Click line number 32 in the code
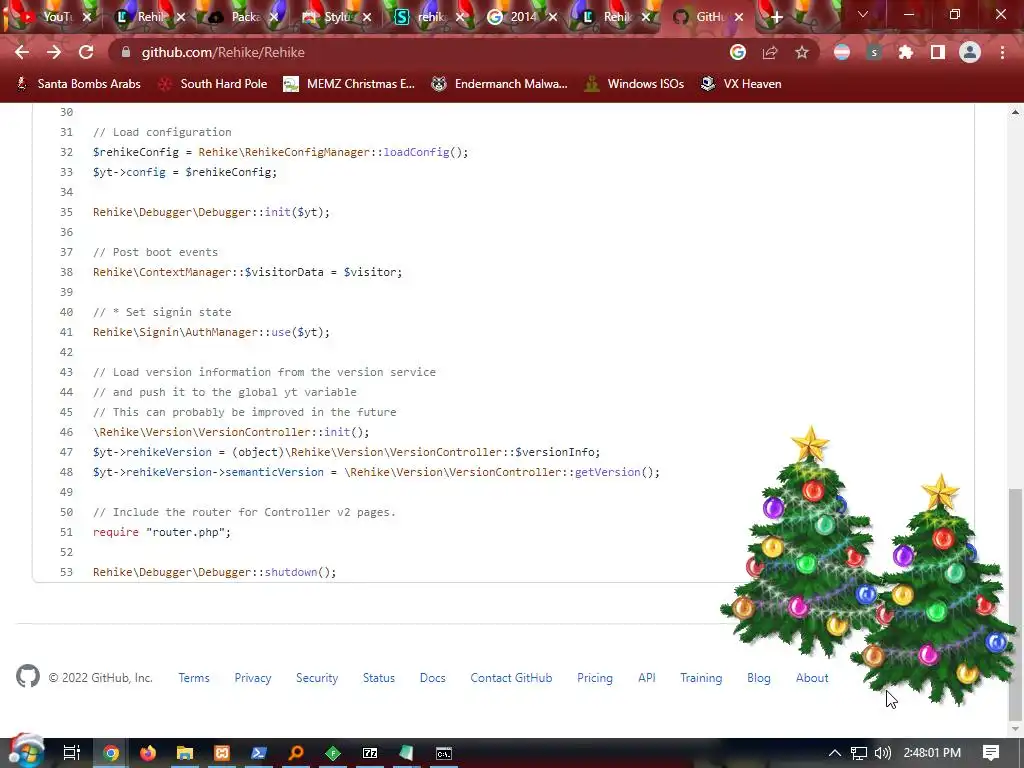 coord(66,152)
